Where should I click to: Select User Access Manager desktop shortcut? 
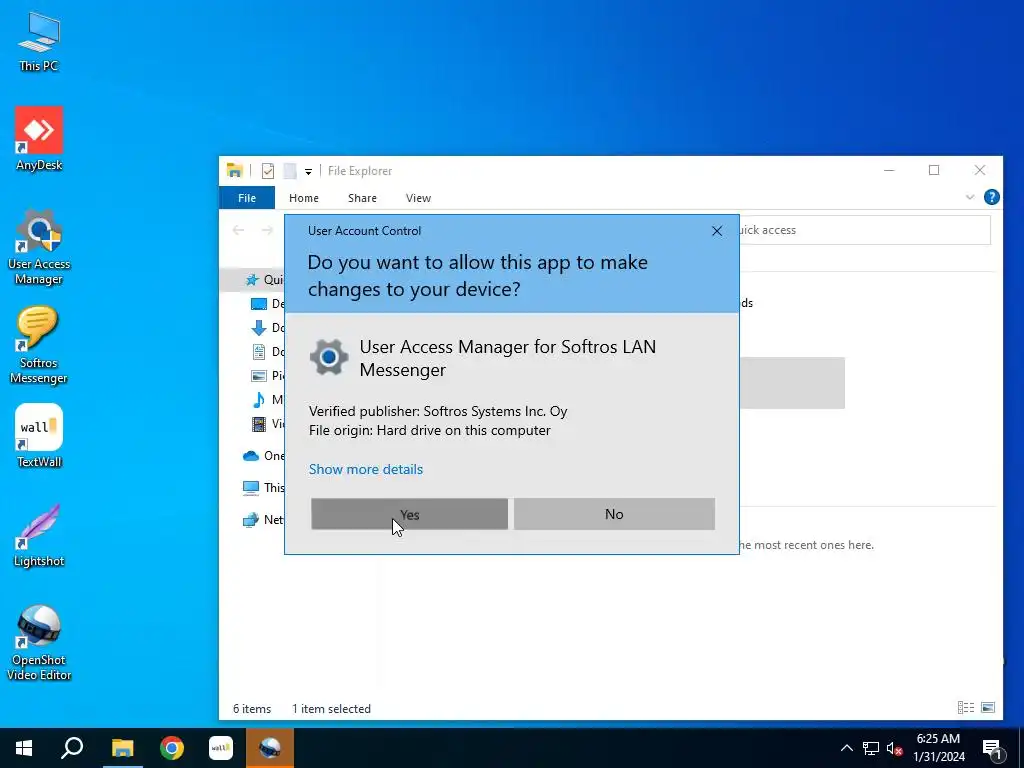pos(39,247)
